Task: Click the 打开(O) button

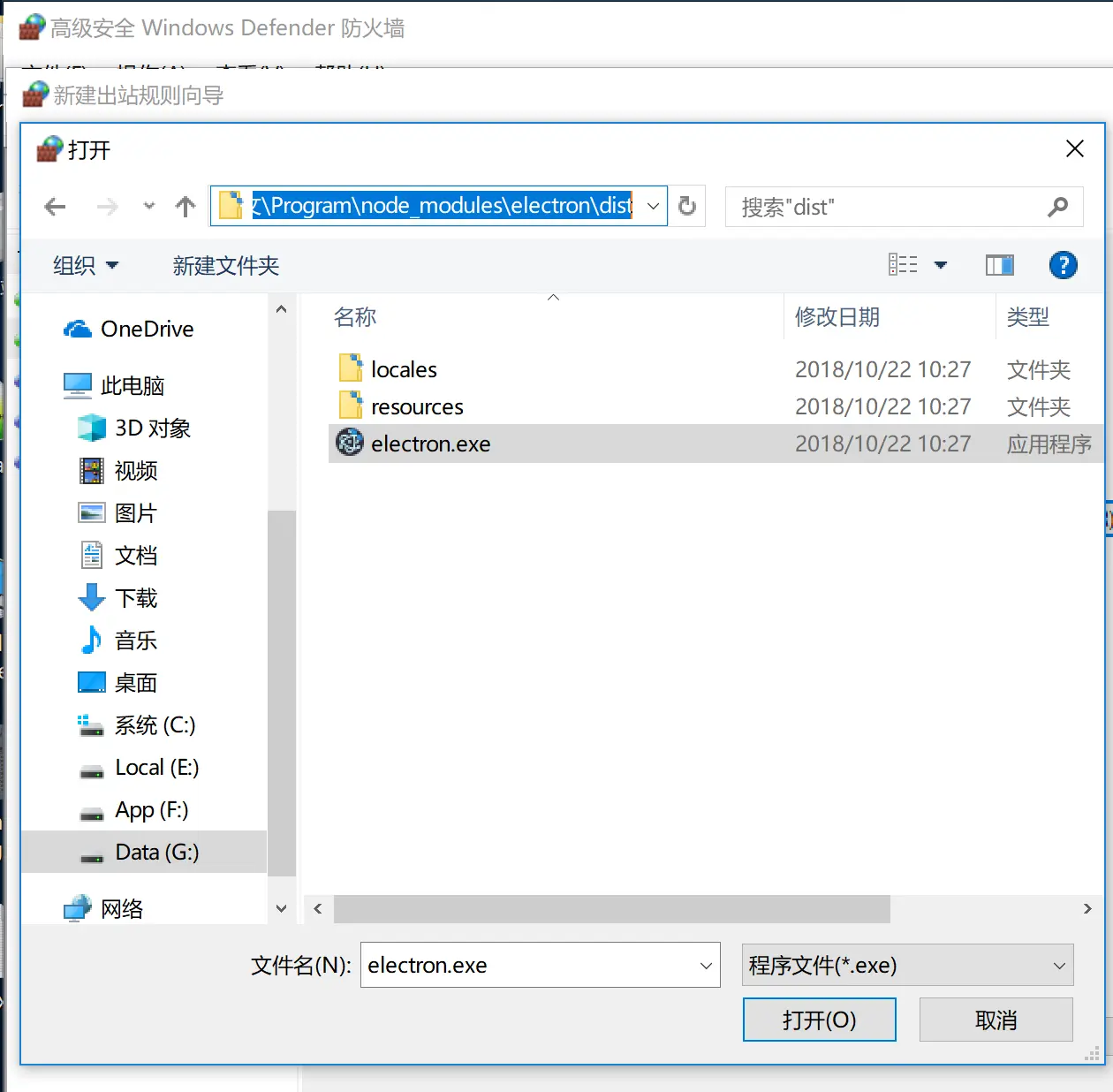Action: pyautogui.click(x=819, y=1020)
